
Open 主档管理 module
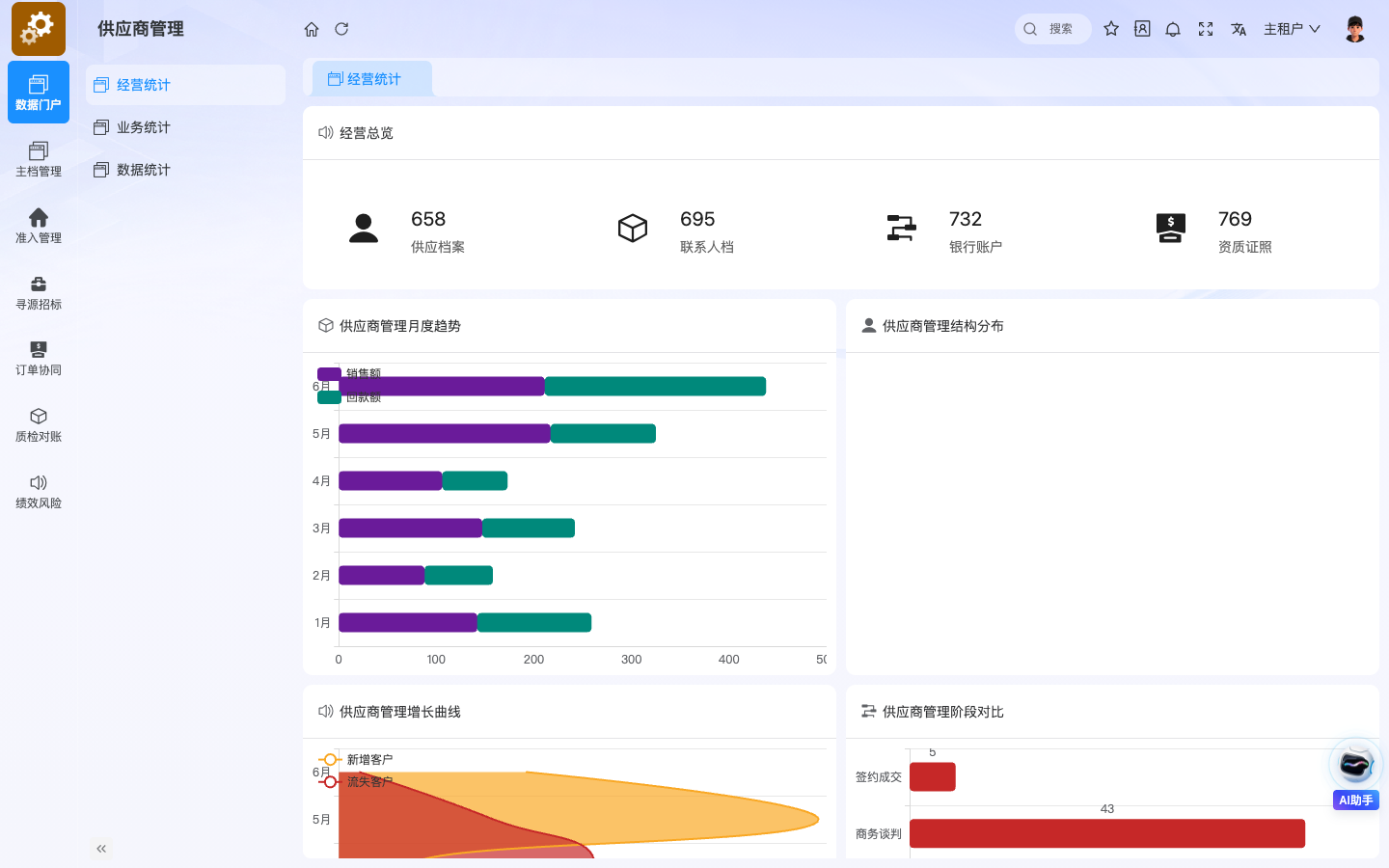click(x=39, y=159)
